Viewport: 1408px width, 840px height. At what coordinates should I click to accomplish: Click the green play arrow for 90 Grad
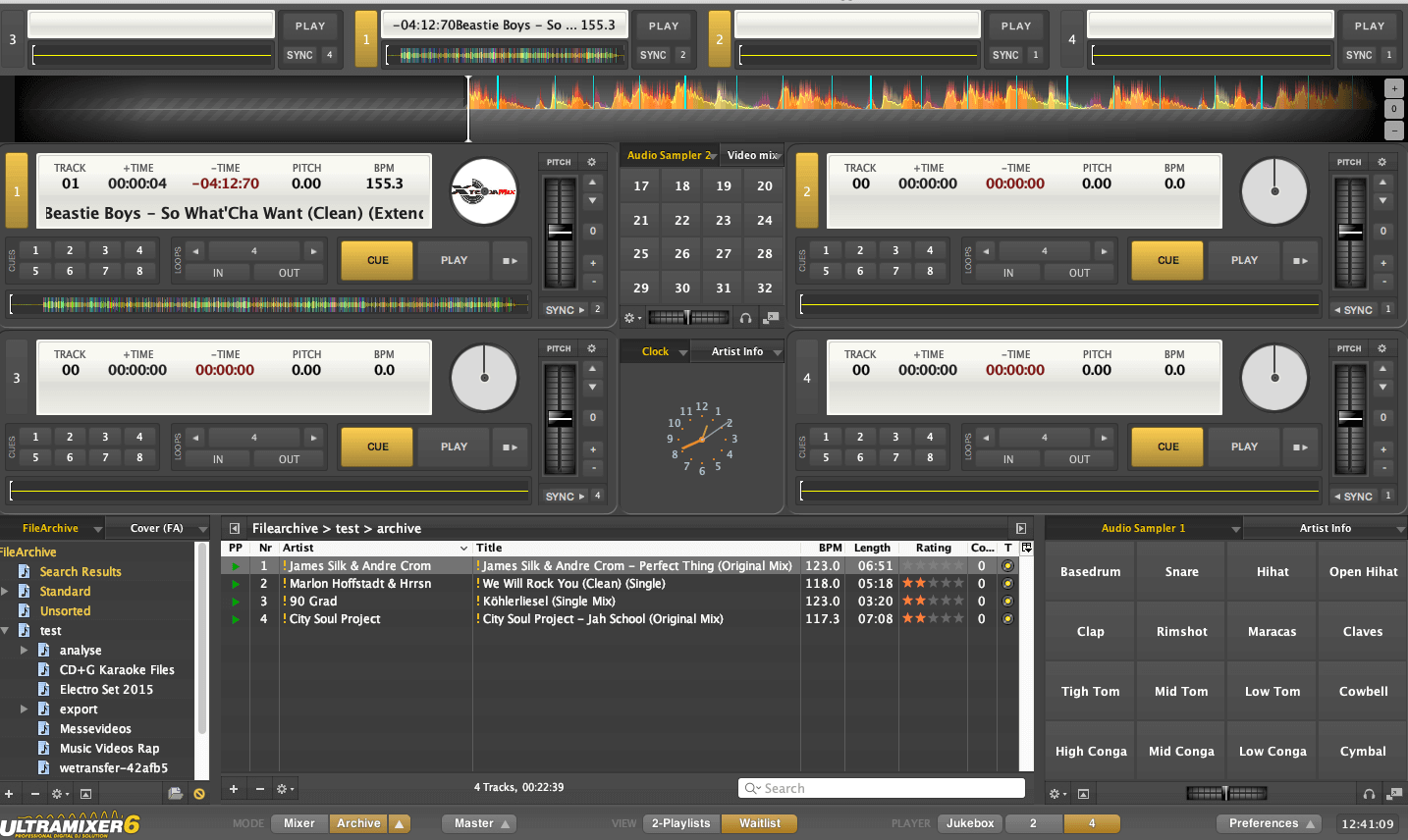click(x=236, y=602)
